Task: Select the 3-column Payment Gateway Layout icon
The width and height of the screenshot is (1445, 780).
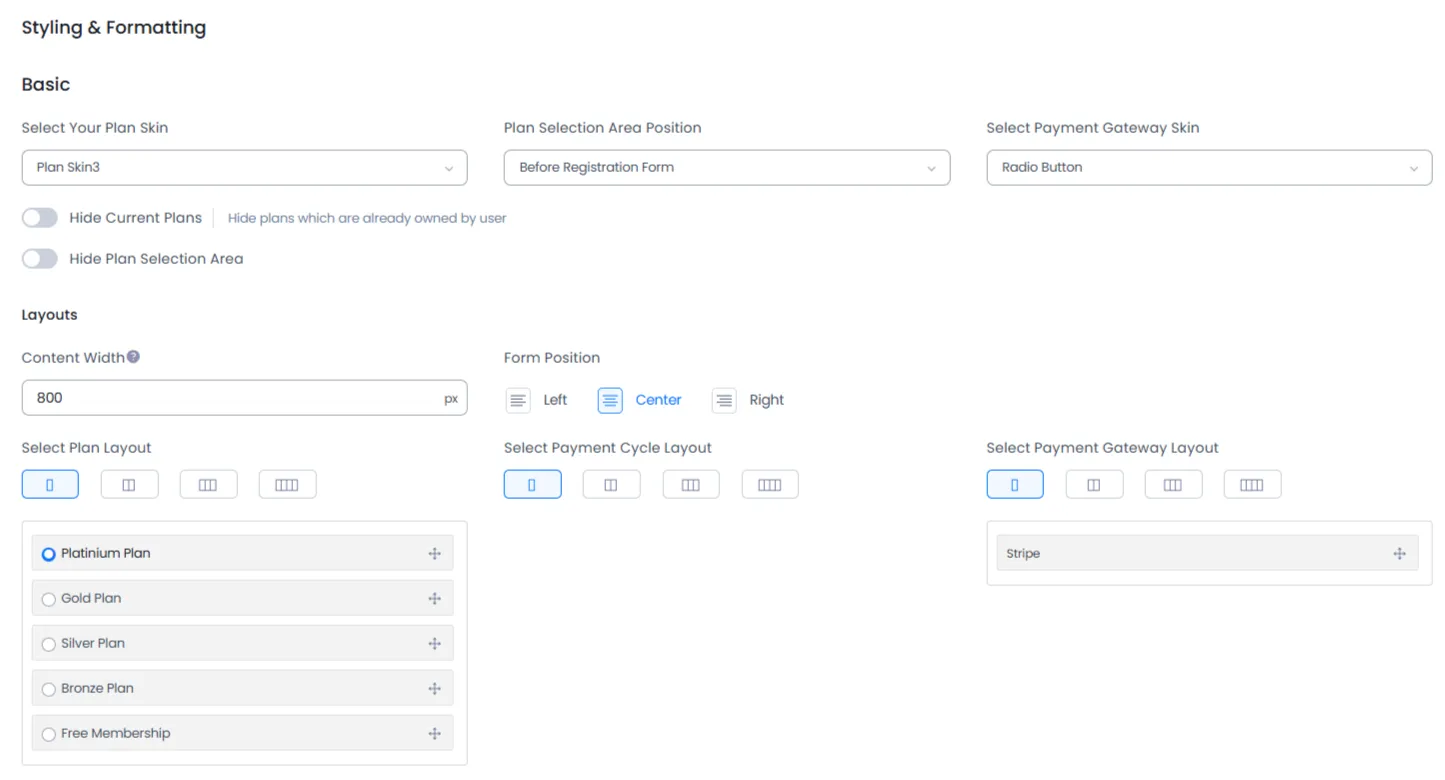Action: click(1173, 484)
